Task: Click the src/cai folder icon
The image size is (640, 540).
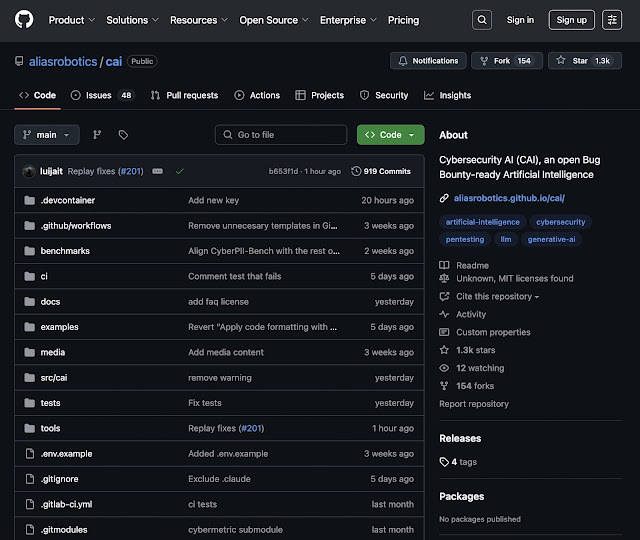Action: [x=29, y=378]
